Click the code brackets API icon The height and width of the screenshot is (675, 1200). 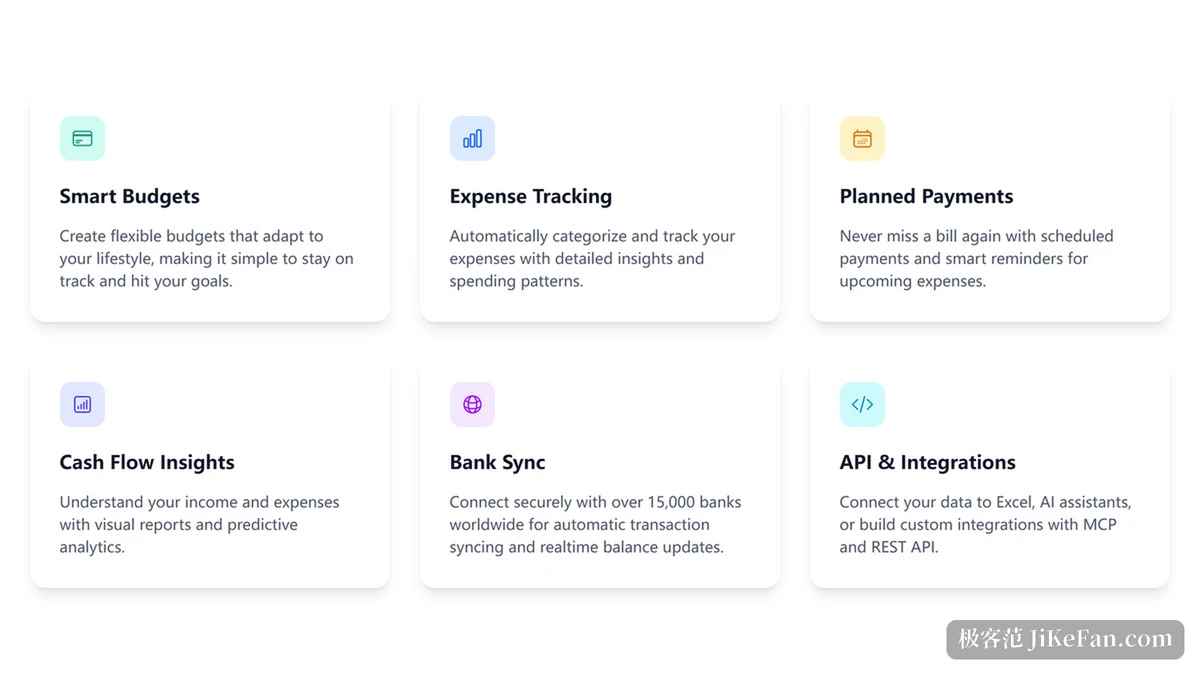[x=862, y=404]
